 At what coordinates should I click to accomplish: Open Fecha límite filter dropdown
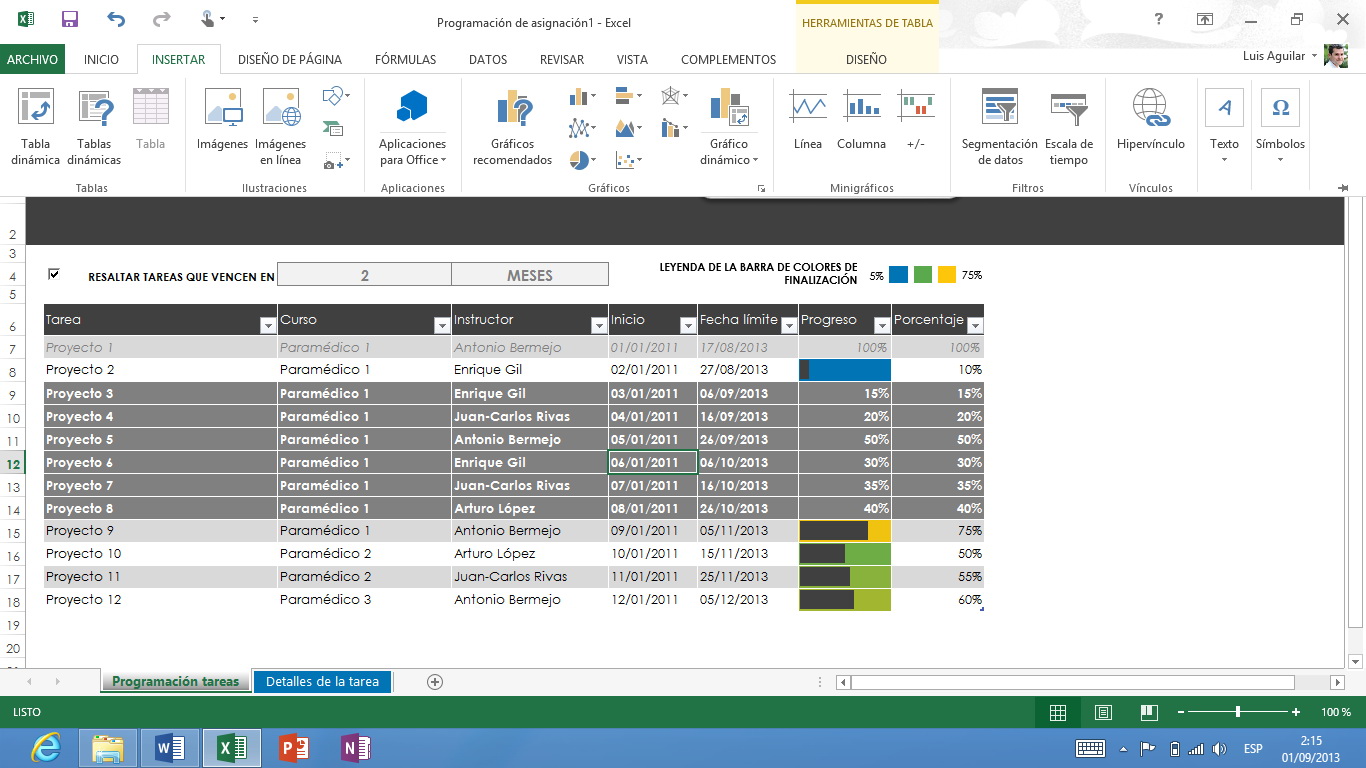coord(787,325)
